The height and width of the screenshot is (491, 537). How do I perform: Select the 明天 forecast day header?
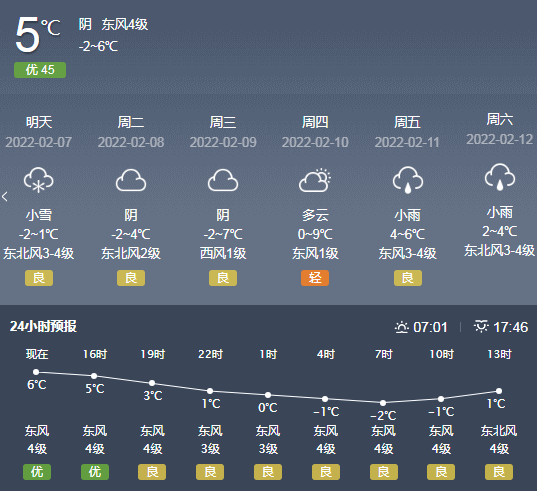(39, 122)
